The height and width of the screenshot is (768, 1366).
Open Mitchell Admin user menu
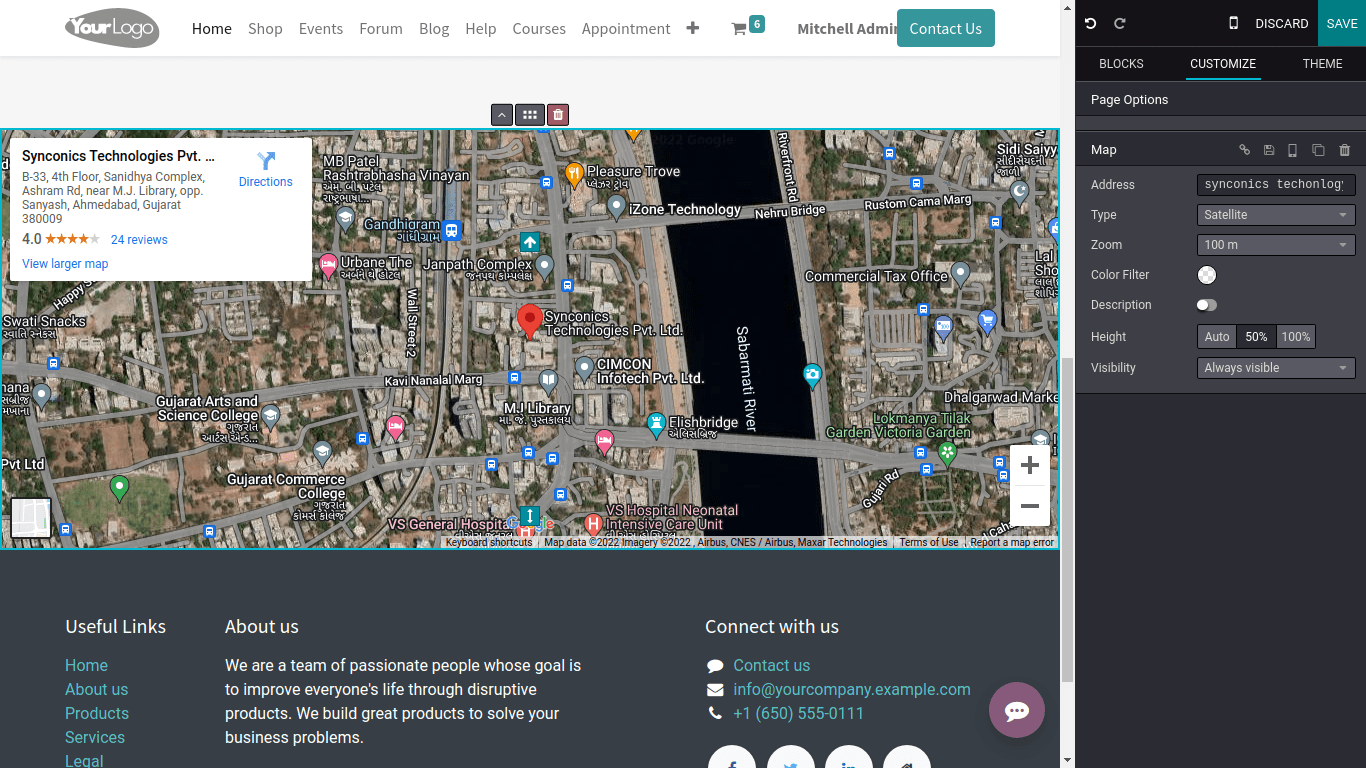[x=846, y=29]
